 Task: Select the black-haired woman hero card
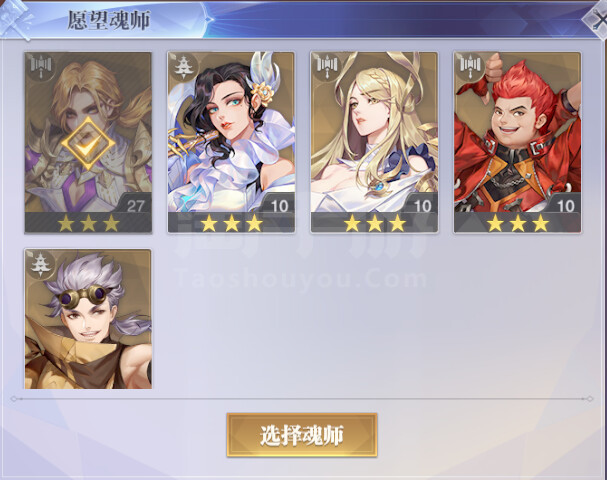coord(231,142)
